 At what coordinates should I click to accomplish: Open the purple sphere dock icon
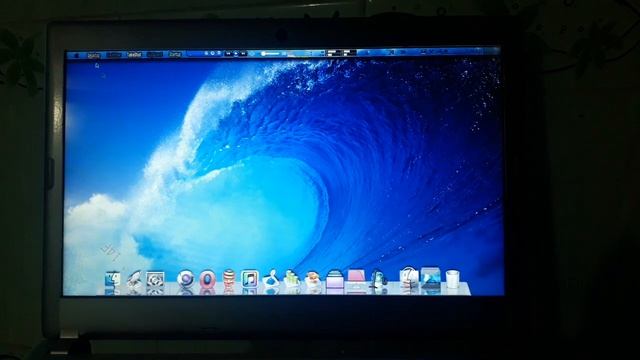click(x=185, y=280)
